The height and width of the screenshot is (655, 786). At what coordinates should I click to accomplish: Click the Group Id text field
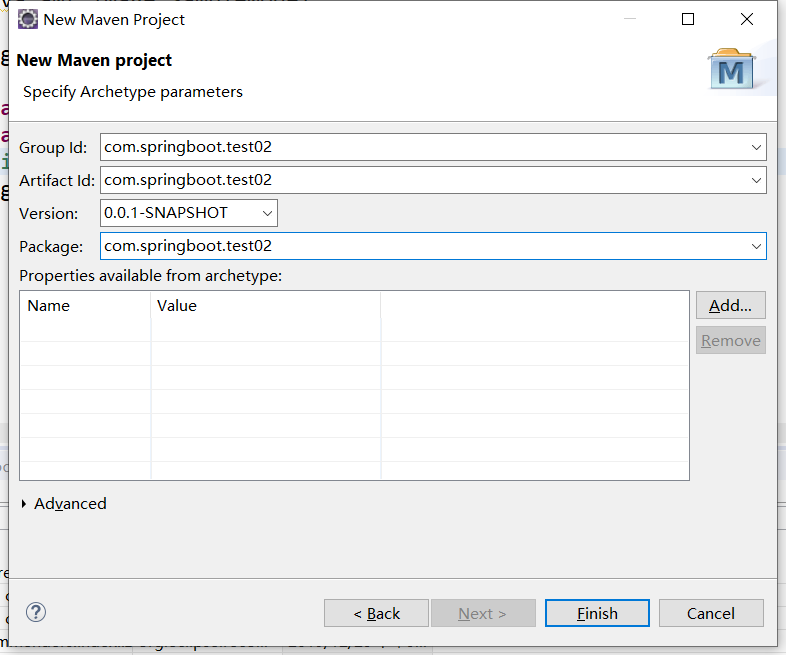pyautogui.click(x=433, y=147)
